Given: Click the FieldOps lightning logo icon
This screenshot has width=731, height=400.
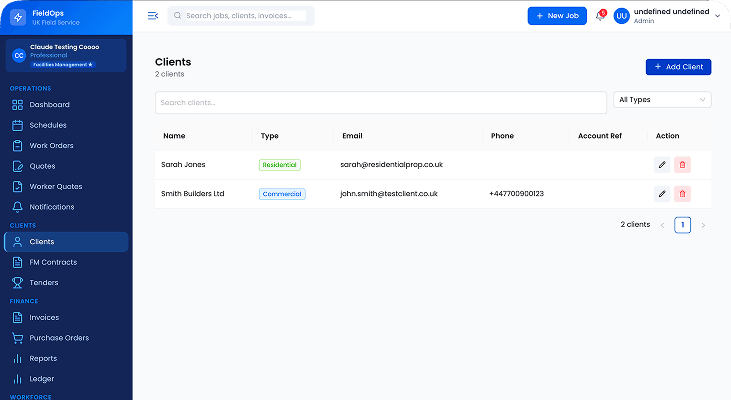Looking at the screenshot, I should (18, 18).
